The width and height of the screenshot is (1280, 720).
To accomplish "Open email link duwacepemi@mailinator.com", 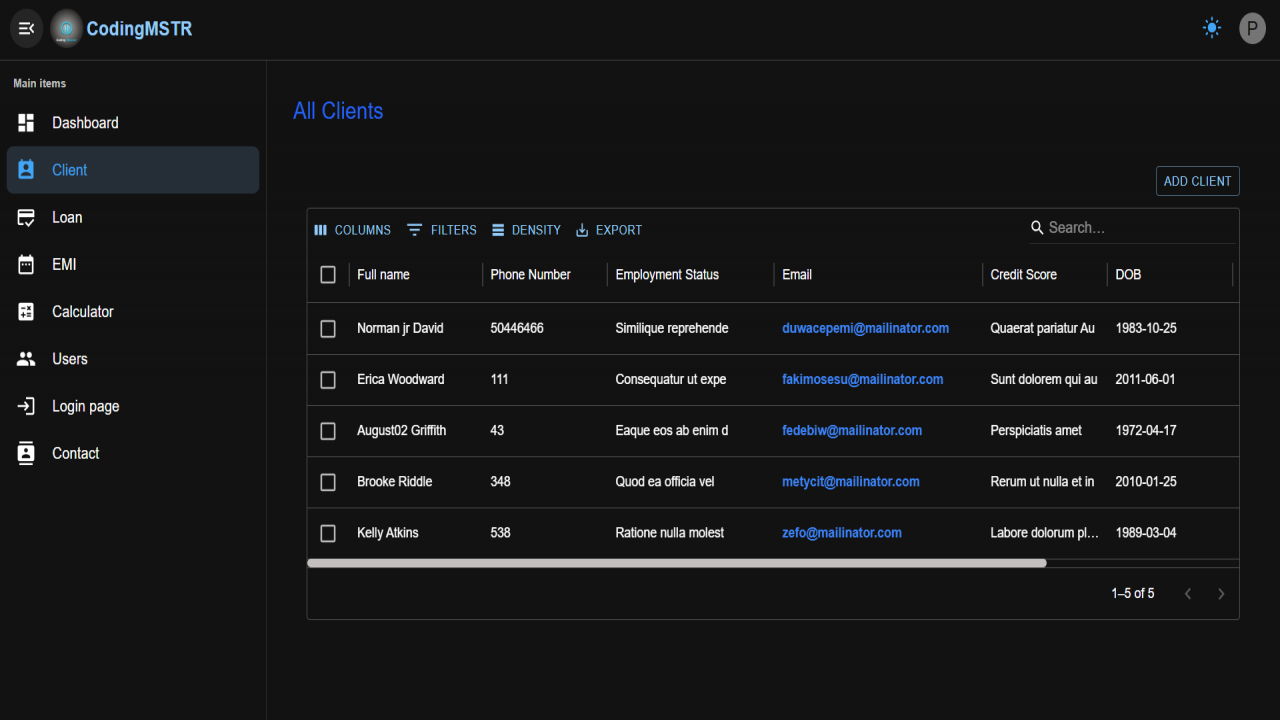I will pyautogui.click(x=866, y=328).
